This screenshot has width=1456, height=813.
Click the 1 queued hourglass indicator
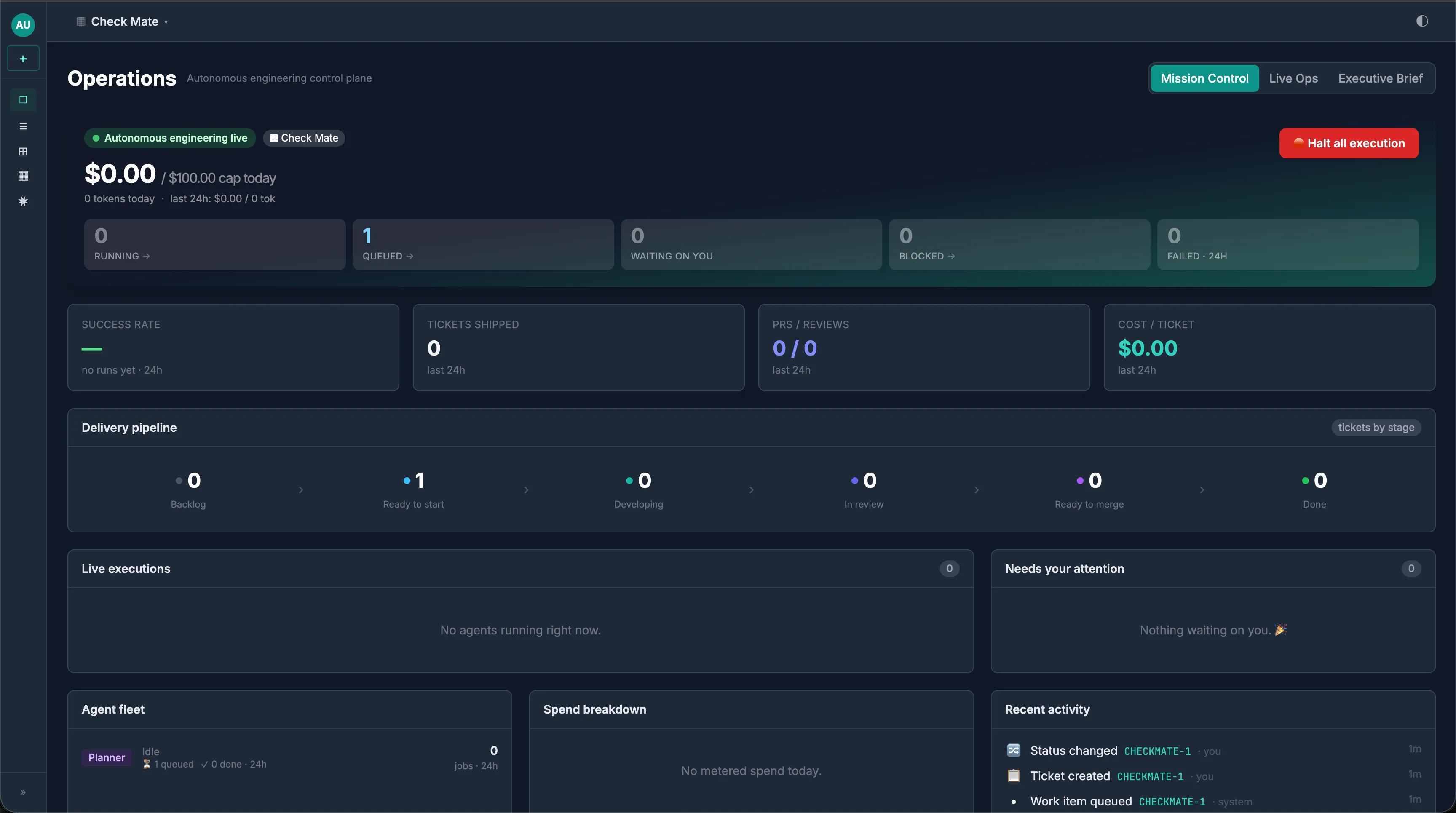click(x=168, y=765)
